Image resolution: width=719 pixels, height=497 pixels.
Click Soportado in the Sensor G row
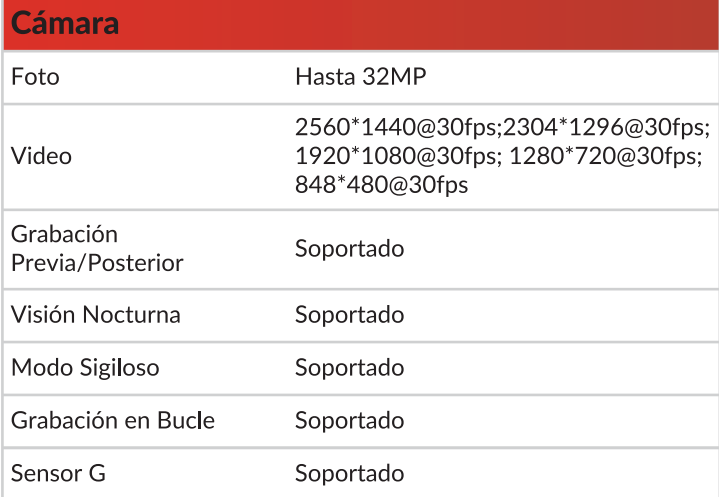[x=349, y=473]
